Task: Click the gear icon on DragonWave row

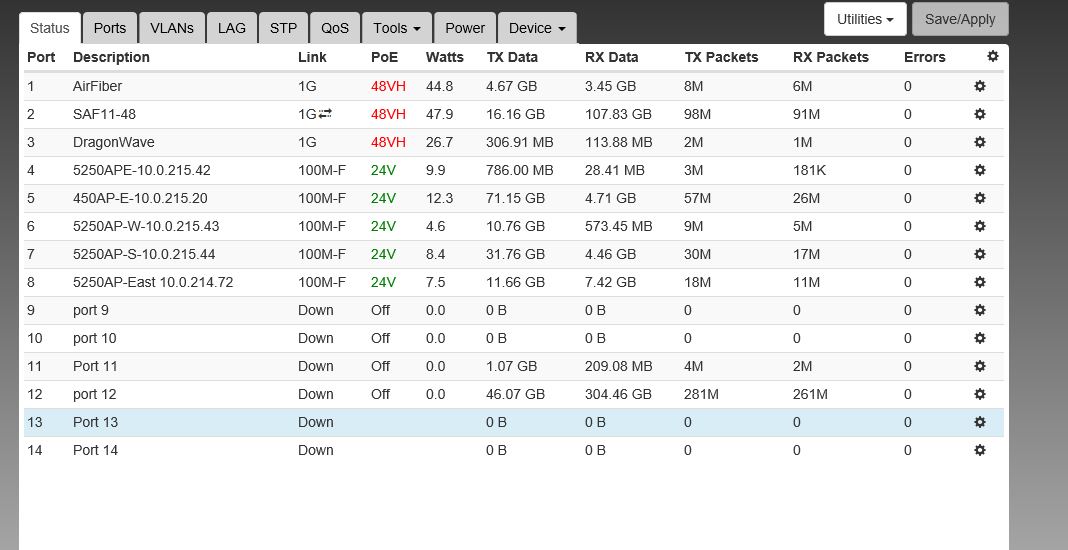Action: pos(980,143)
